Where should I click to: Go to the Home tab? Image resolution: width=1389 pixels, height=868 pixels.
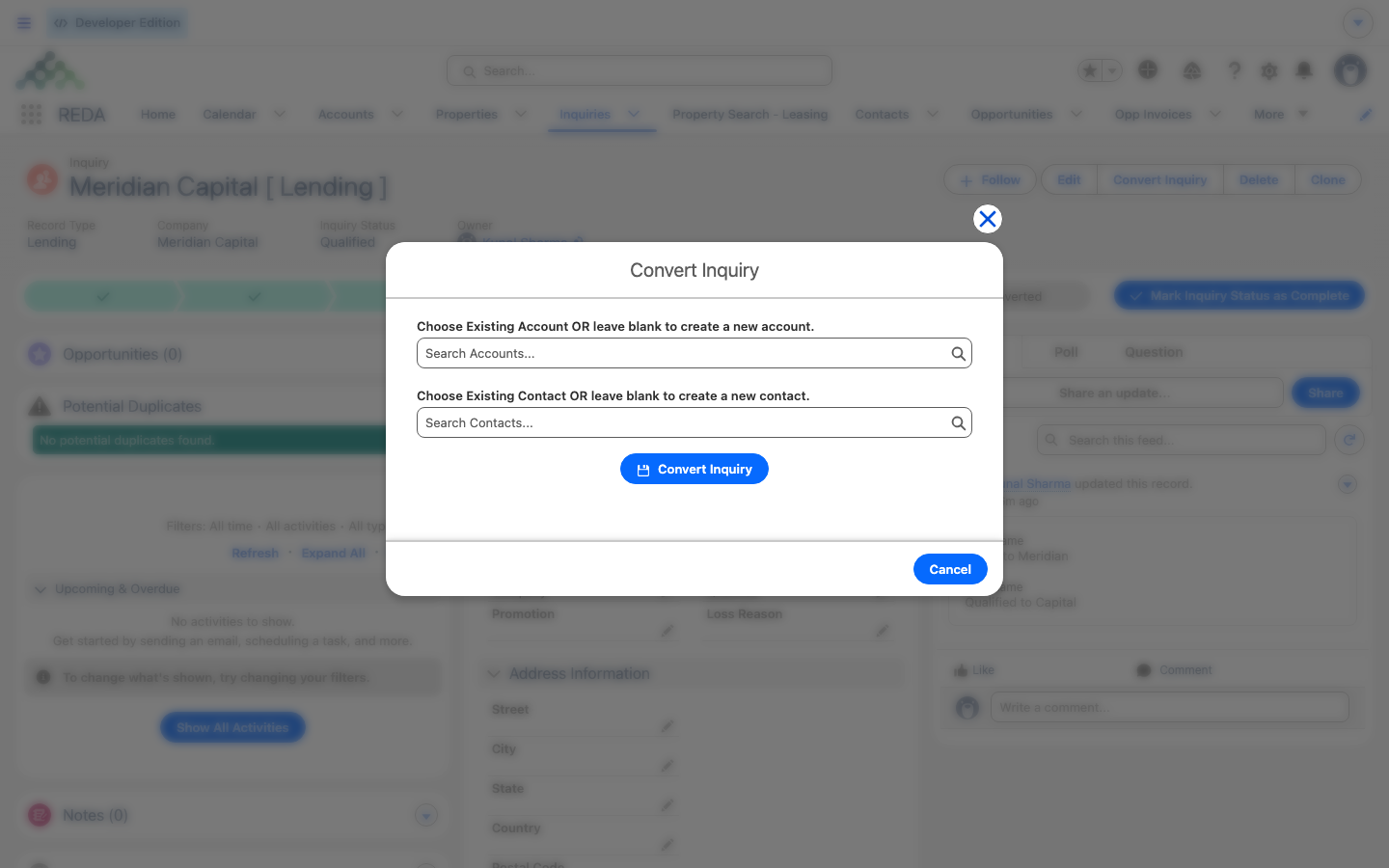point(158,115)
